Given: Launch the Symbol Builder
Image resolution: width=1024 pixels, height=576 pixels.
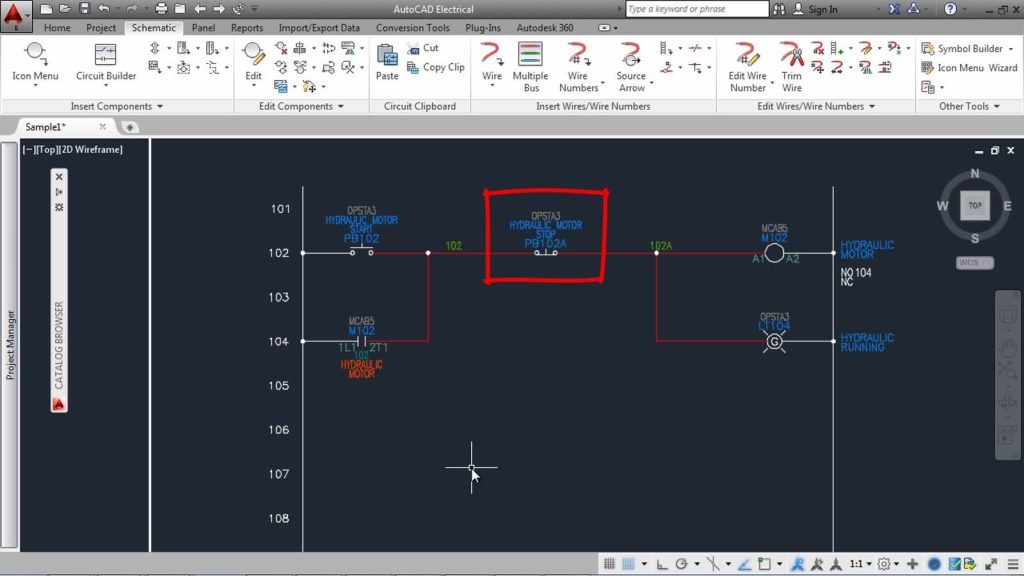Looking at the screenshot, I should point(966,47).
